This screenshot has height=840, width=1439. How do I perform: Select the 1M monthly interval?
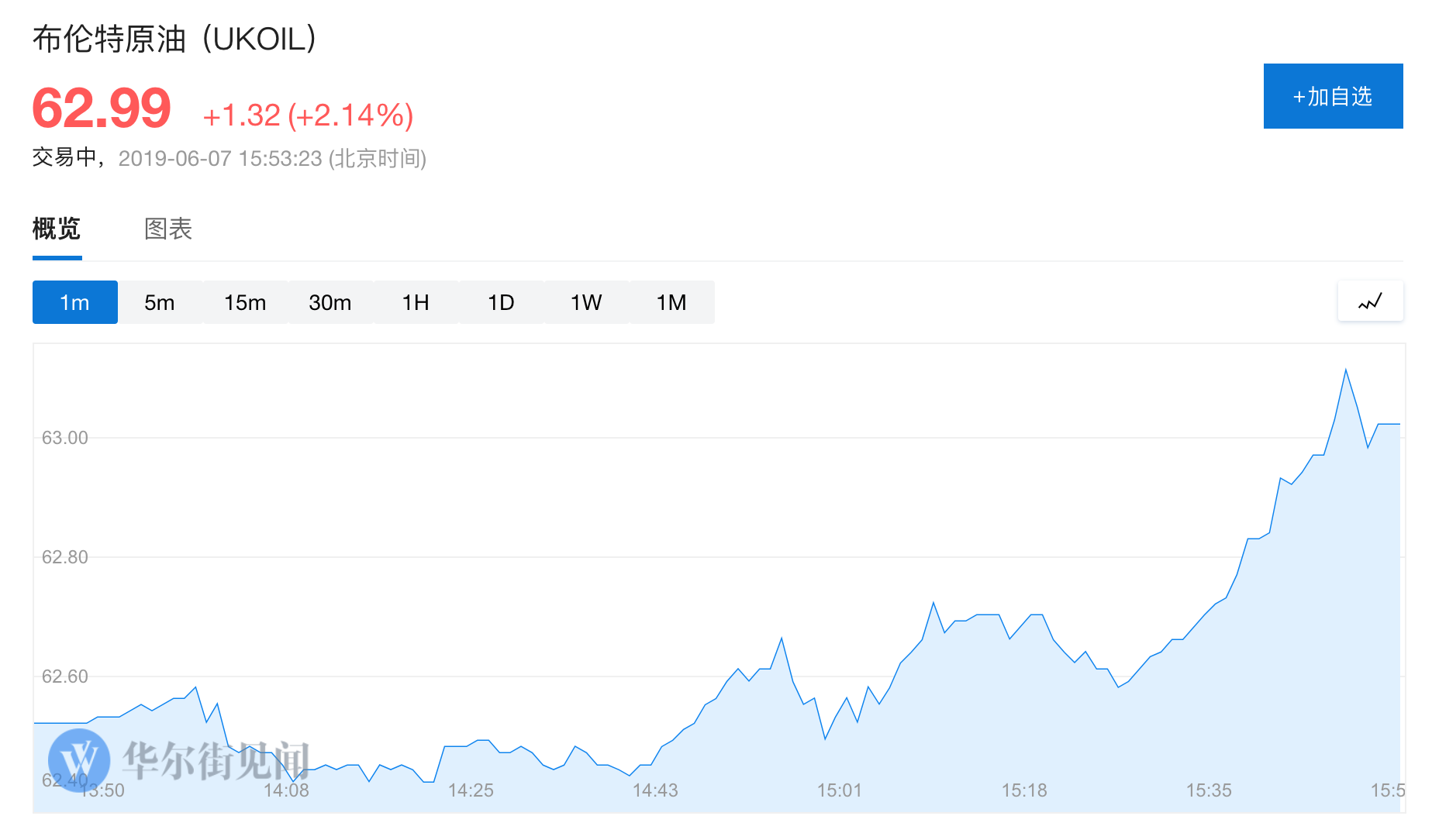click(671, 302)
